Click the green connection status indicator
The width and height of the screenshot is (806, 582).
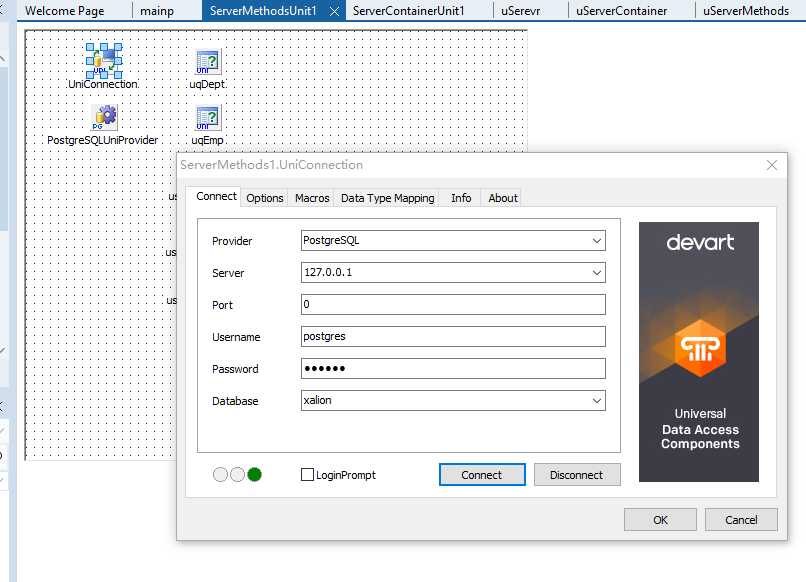[254, 475]
